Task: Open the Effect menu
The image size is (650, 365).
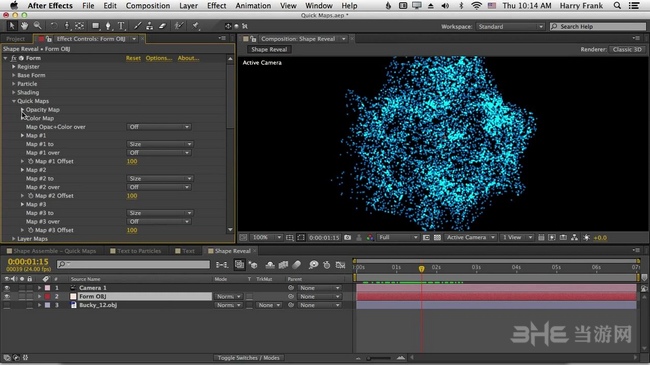Action: [216, 5]
